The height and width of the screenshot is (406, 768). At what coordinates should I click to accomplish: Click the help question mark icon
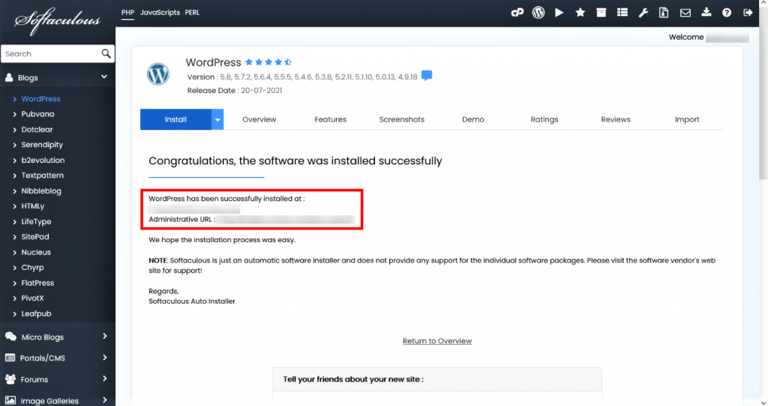point(727,13)
